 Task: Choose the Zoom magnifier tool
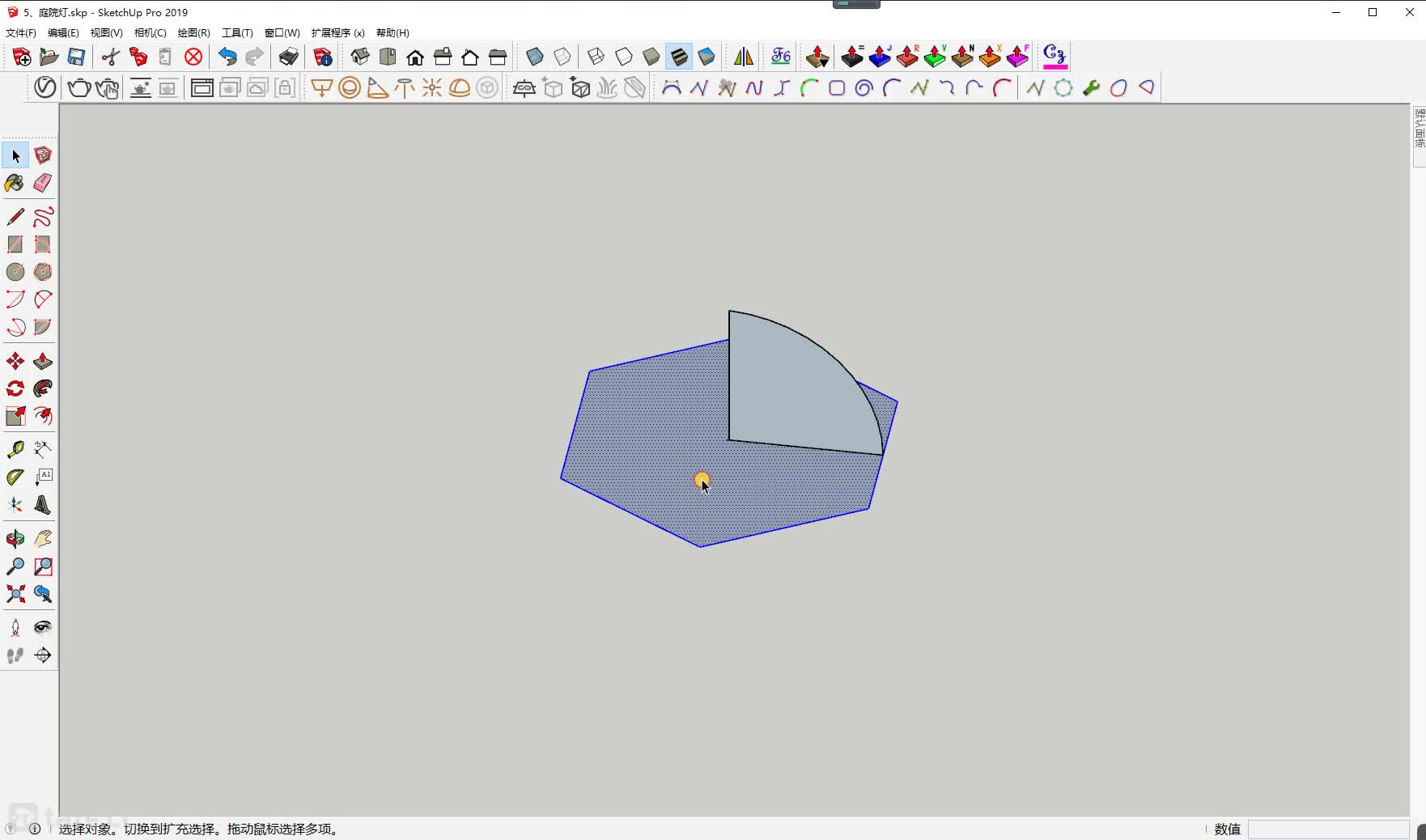click(15, 566)
